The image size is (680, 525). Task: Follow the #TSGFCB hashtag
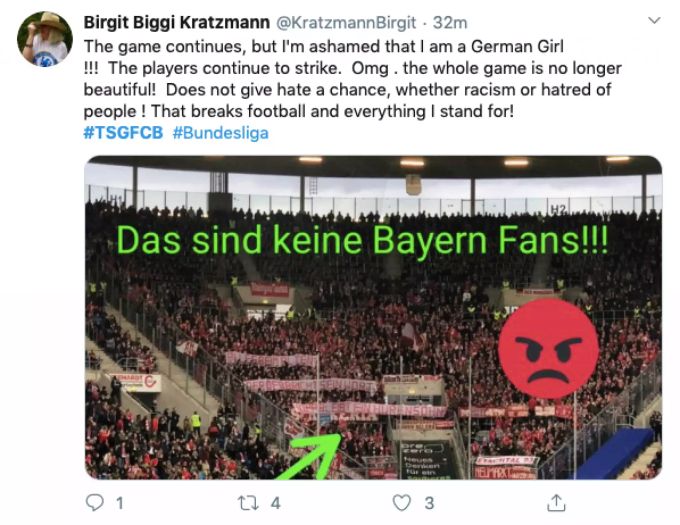(x=123, y=133)
